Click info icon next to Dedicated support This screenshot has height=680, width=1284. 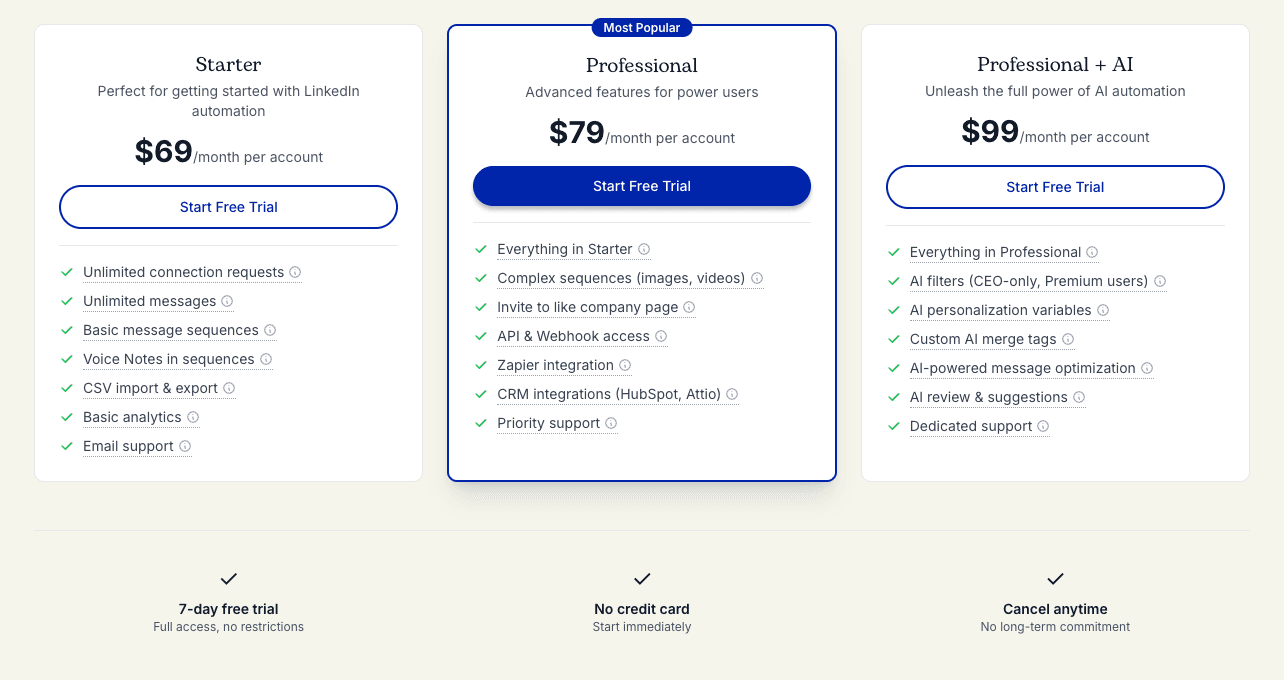(x=1043, y=426)
